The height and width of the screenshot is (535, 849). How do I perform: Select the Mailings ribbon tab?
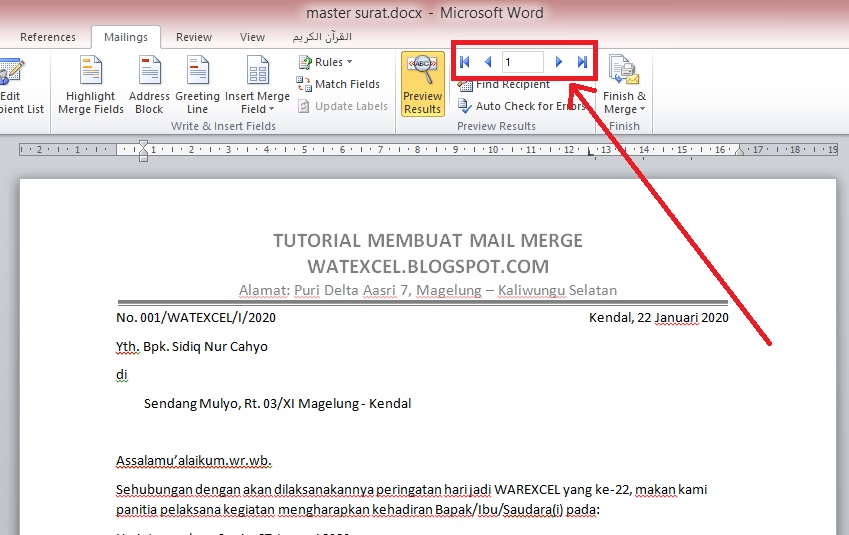point(126,37)
